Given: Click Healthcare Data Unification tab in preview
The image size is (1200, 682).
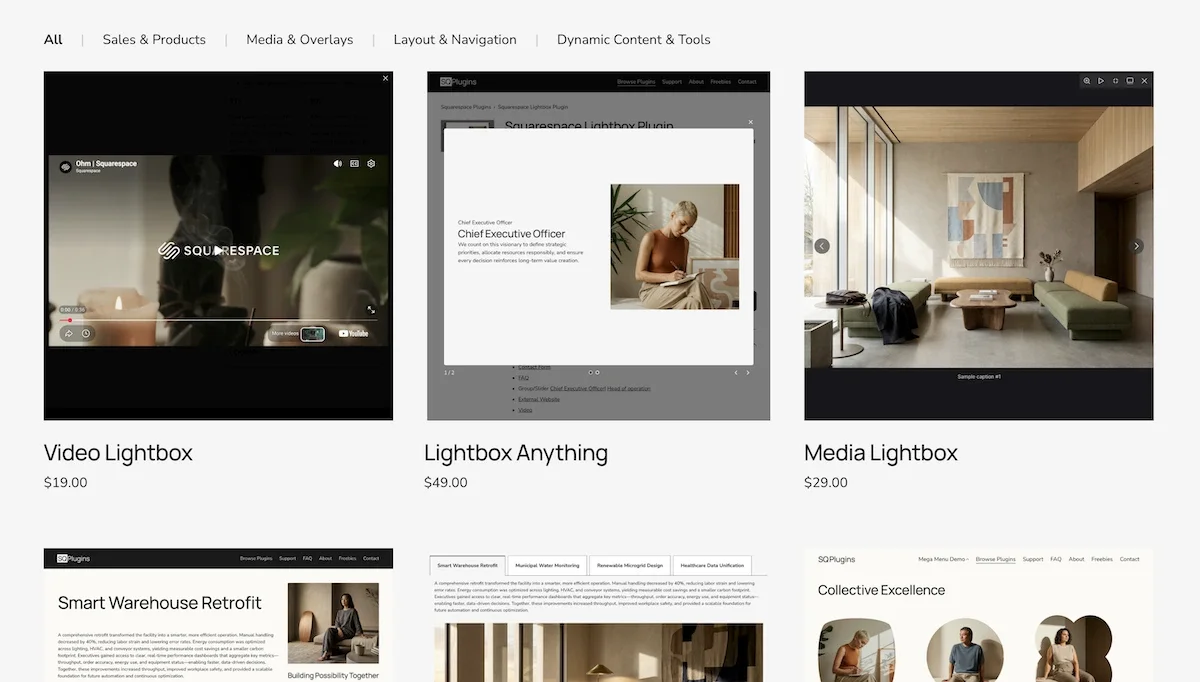Looking at the screenshot, I should click(712, 565).
